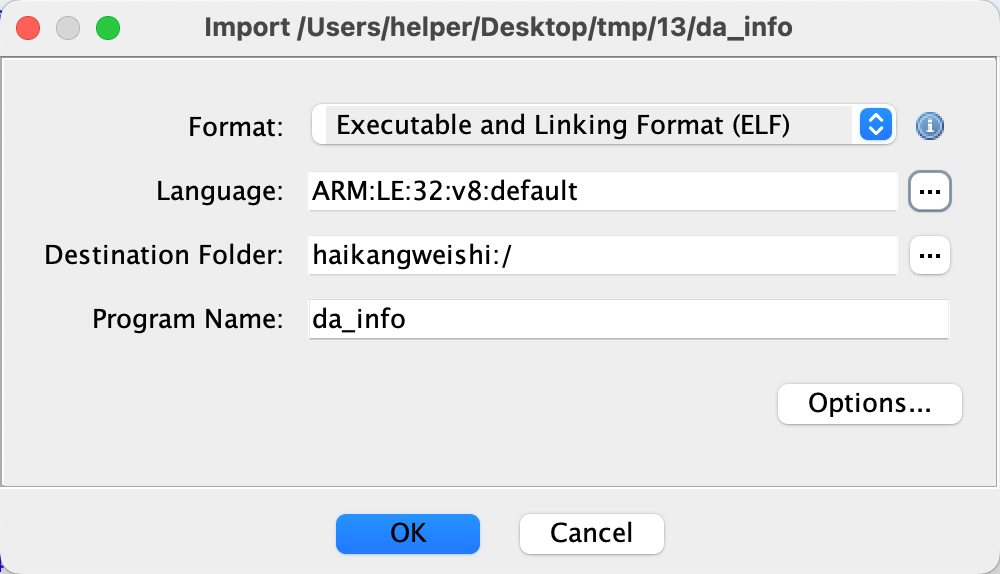Click the Language: label
This screenshot has width=1000, height=574.
pyautogui.click(x=219, y=191)
